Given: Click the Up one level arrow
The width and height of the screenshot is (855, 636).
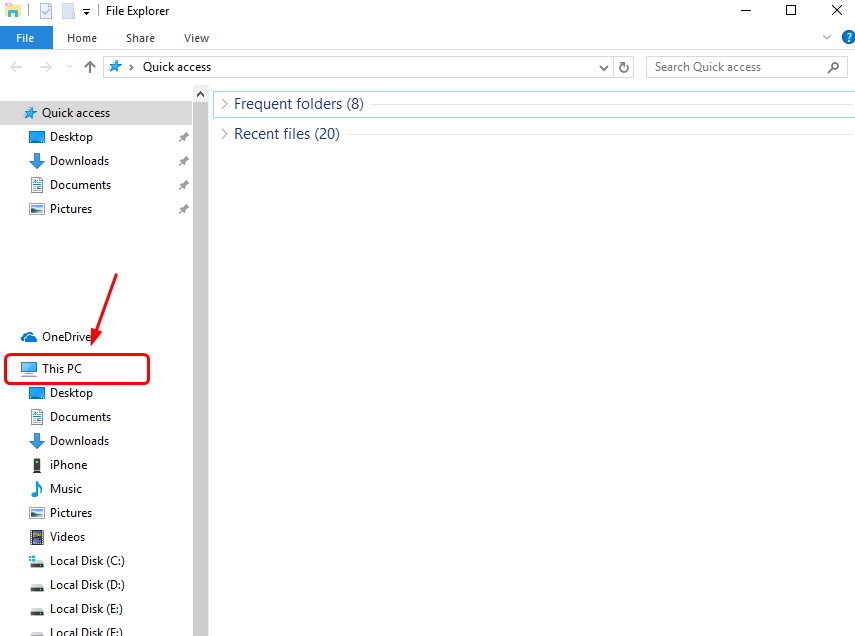Looking at the screenshot, I should [x=90, y=67].
